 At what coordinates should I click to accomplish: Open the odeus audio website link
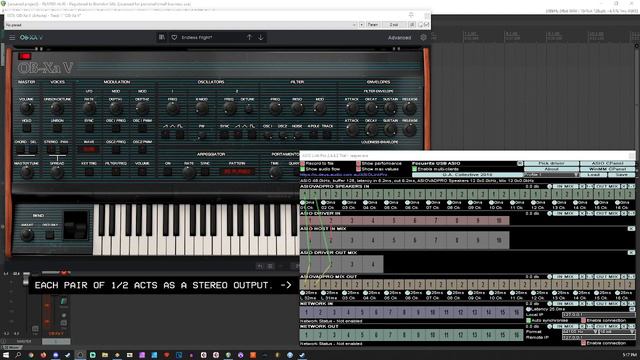pyautogui.click(x=343, y=175)
